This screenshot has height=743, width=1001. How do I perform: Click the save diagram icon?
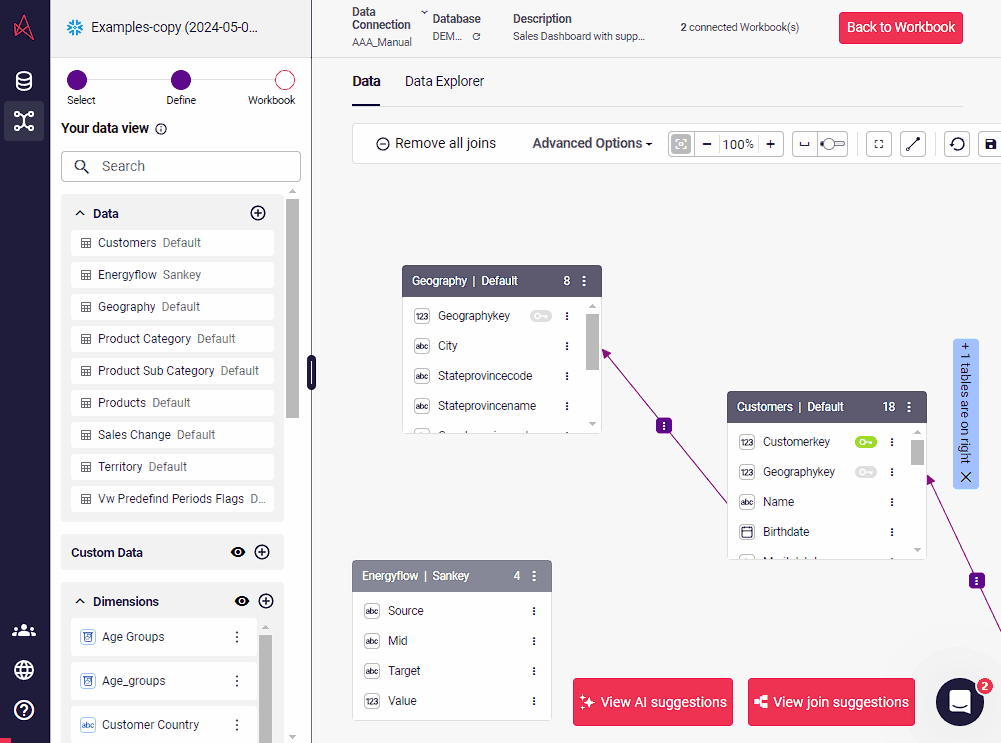[x=990, y=144]
